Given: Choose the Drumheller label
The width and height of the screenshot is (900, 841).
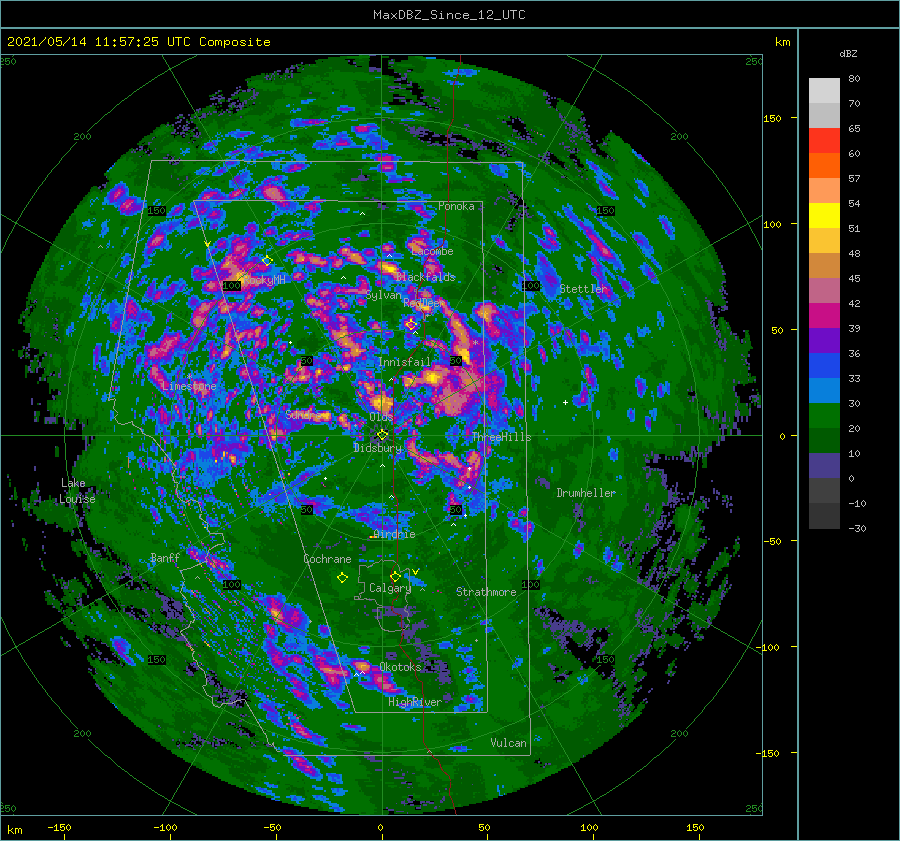Looking at the screenshot, I should point(586,493).
